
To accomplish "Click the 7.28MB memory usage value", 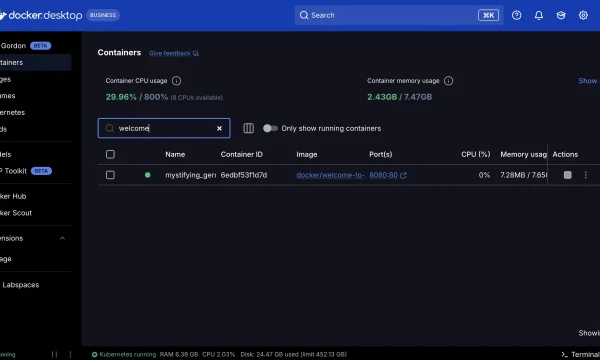I will 523,175.
